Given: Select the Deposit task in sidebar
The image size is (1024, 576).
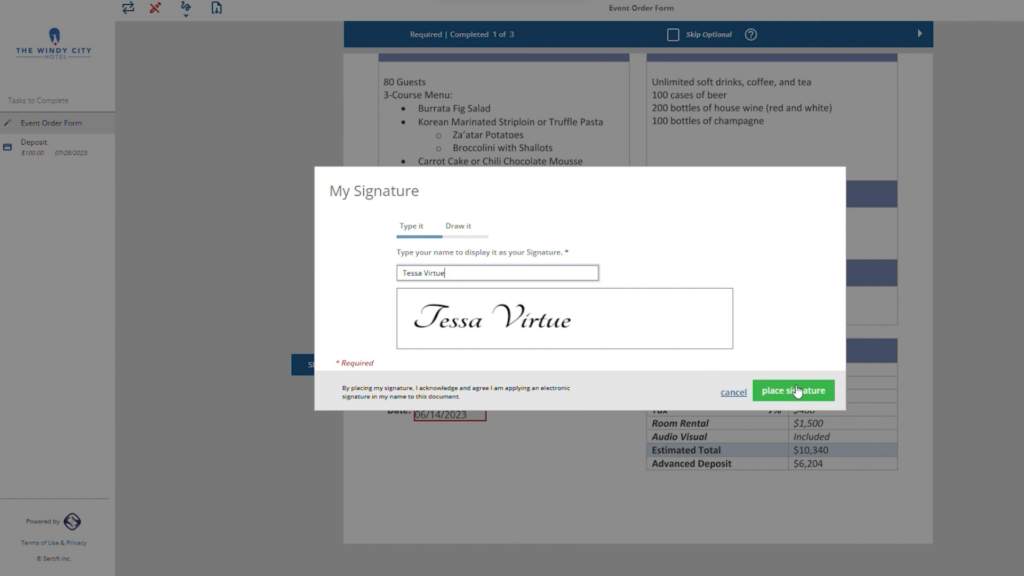Looking at the screenshot, I should 34,143.
